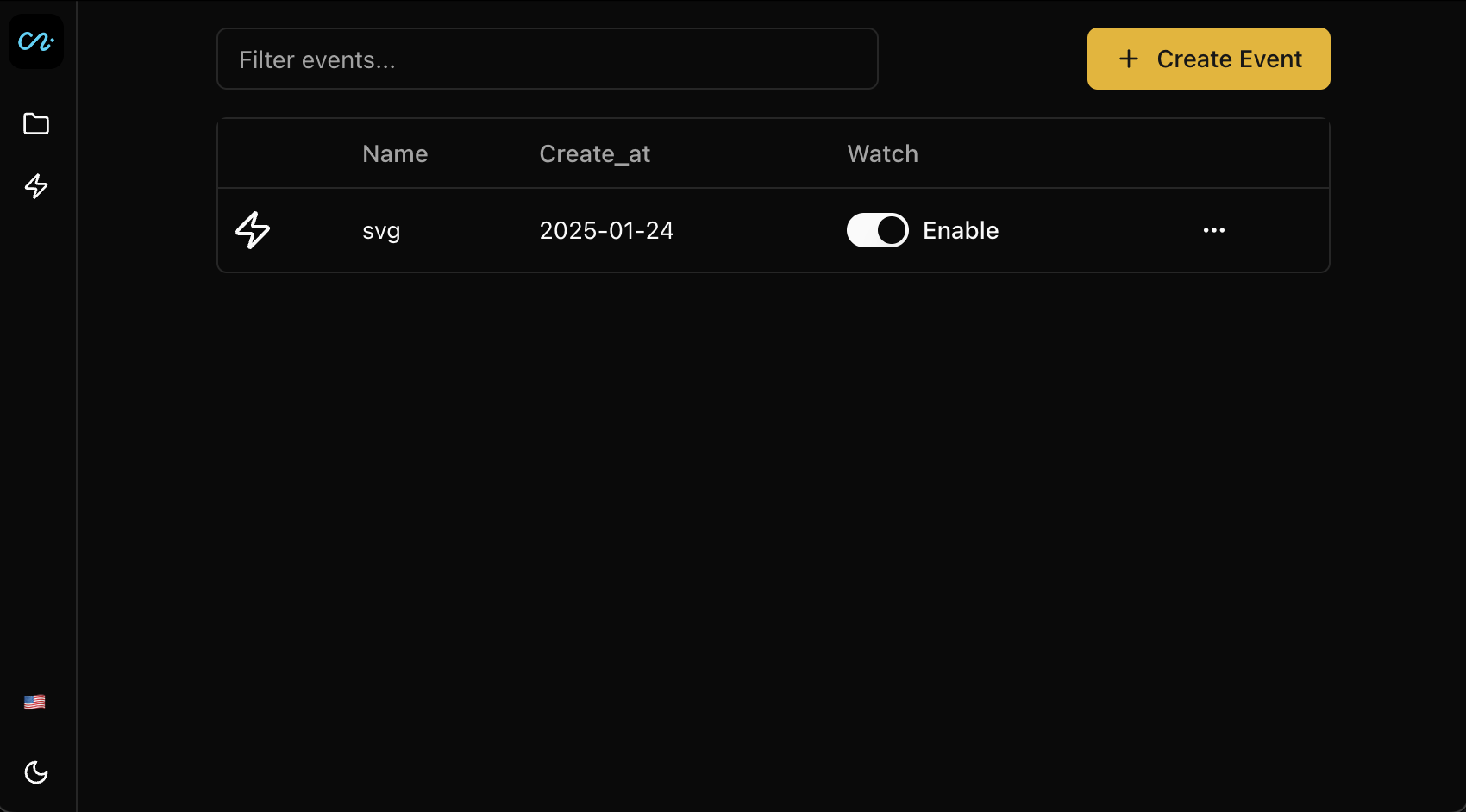
Task: Click the Create Event button
Action: (x=1209, y=59)
